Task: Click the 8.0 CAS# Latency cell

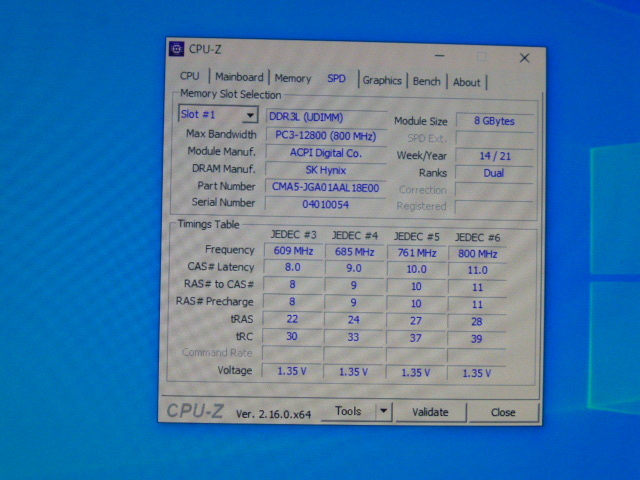Action: coord(293,267)
